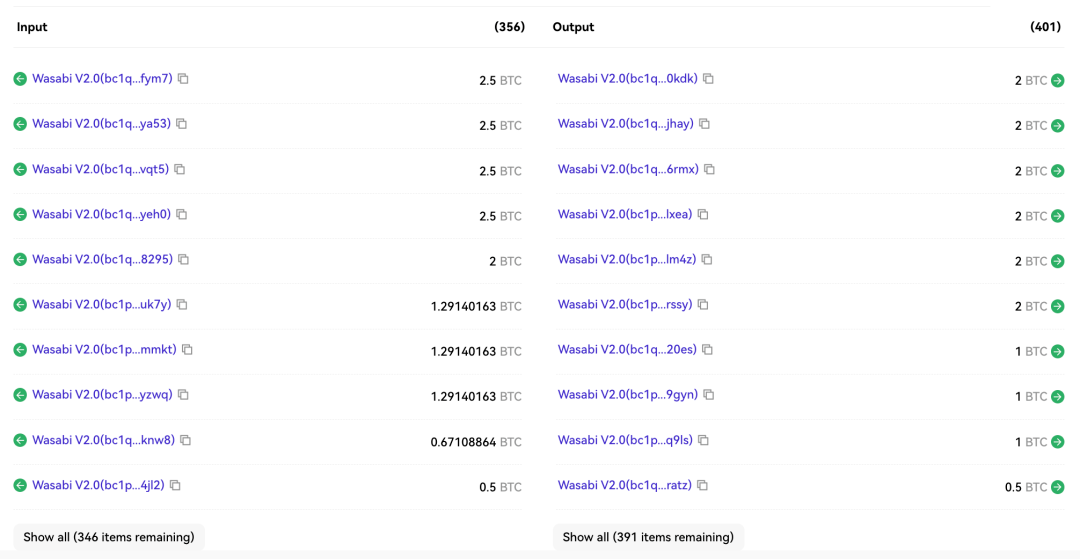Image resolution: width=1080 pixels, height=559 pixels.
Task: Open Wasabi V2.0 output address bc1p...lm4z
Action: pyautogui.click(x=627, y=259)
